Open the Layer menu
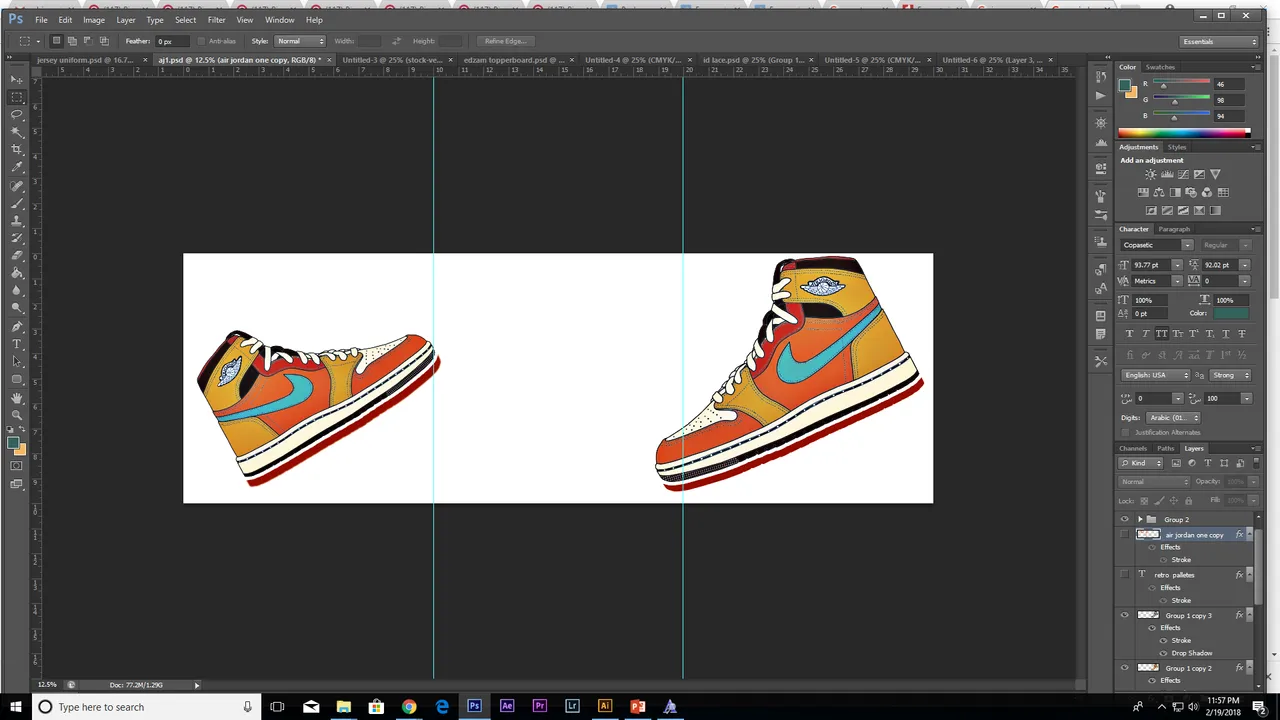 [x=126, y=20]
